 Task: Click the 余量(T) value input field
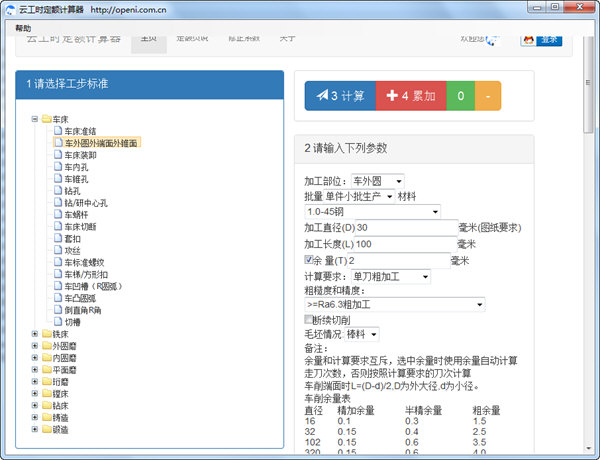click(x=399, y=261)
